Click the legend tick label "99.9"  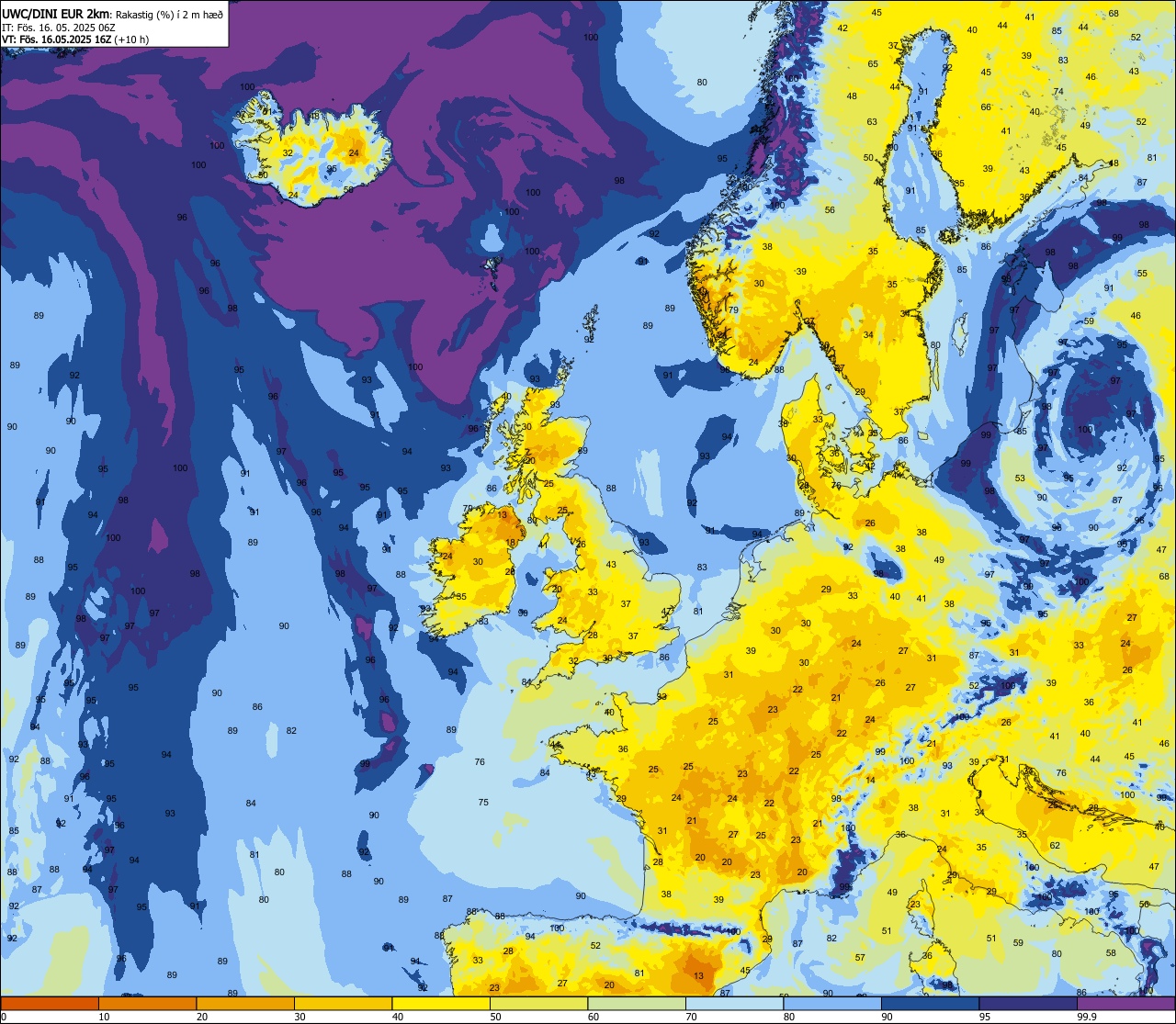1088,1017
